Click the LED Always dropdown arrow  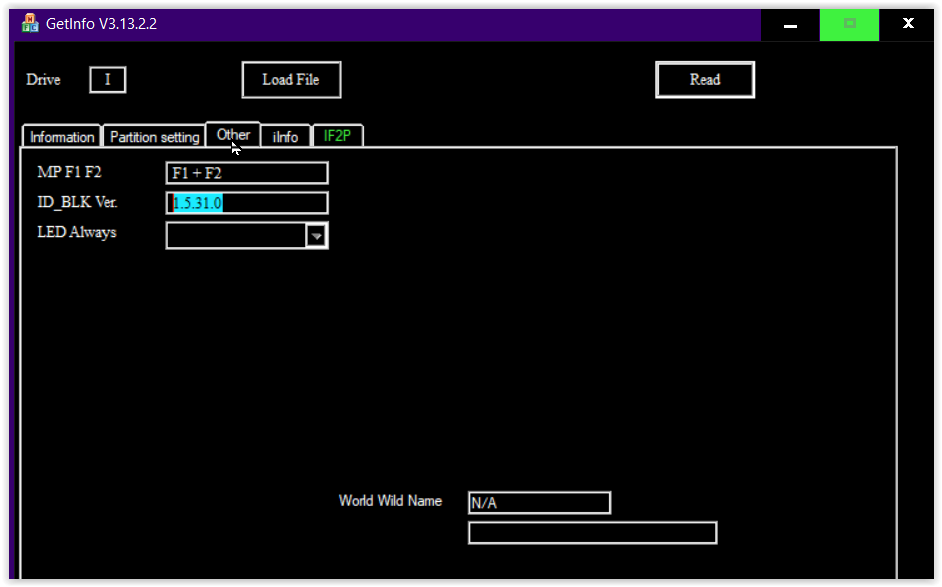tap(318, 235)
